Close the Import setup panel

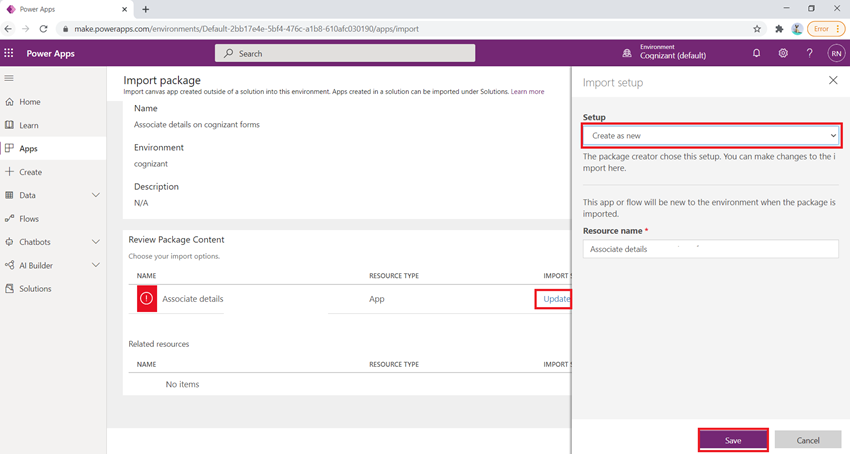pos(833,80)
